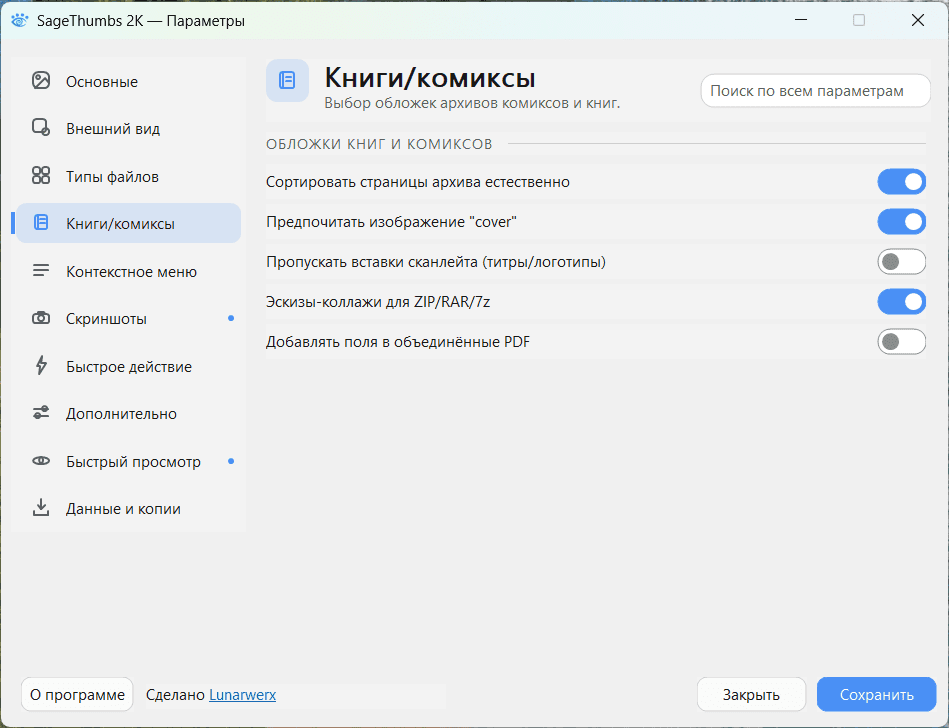
Task: Click the Обложки книг и комиксов heading
Action: pyautogui.click(x=379, y=144)
